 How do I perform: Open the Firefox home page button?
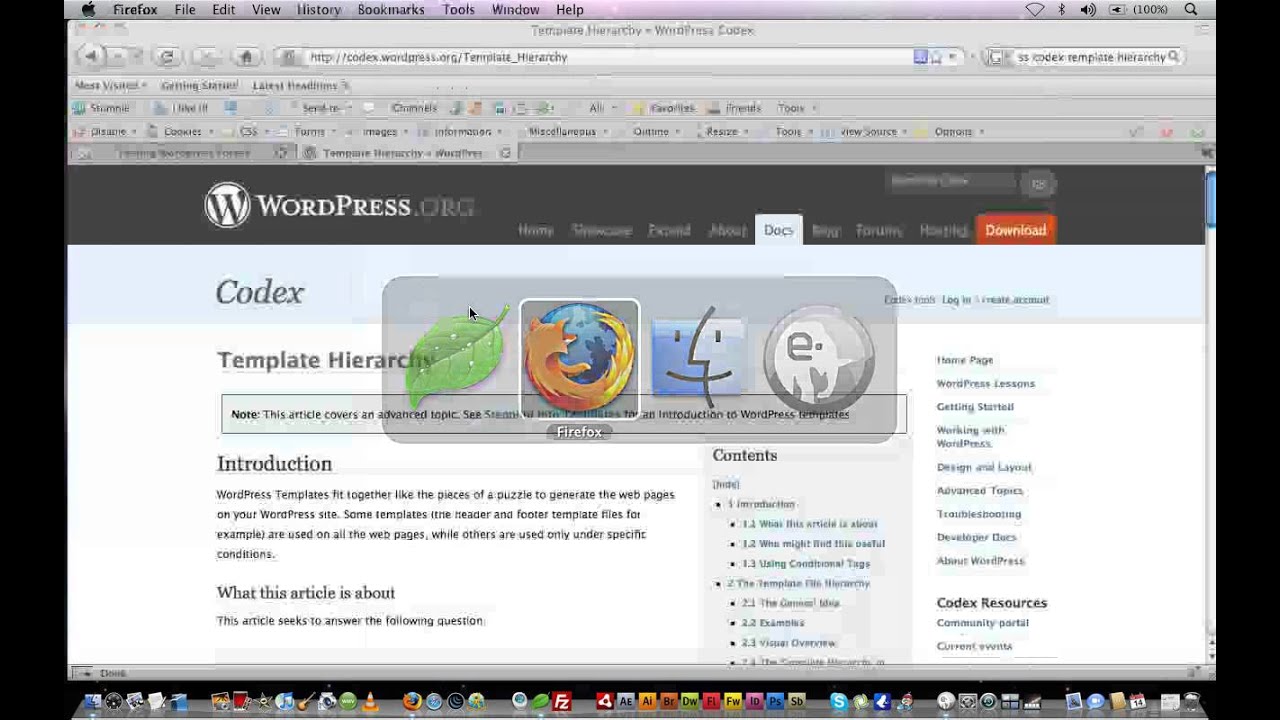[x=246, y=57]
